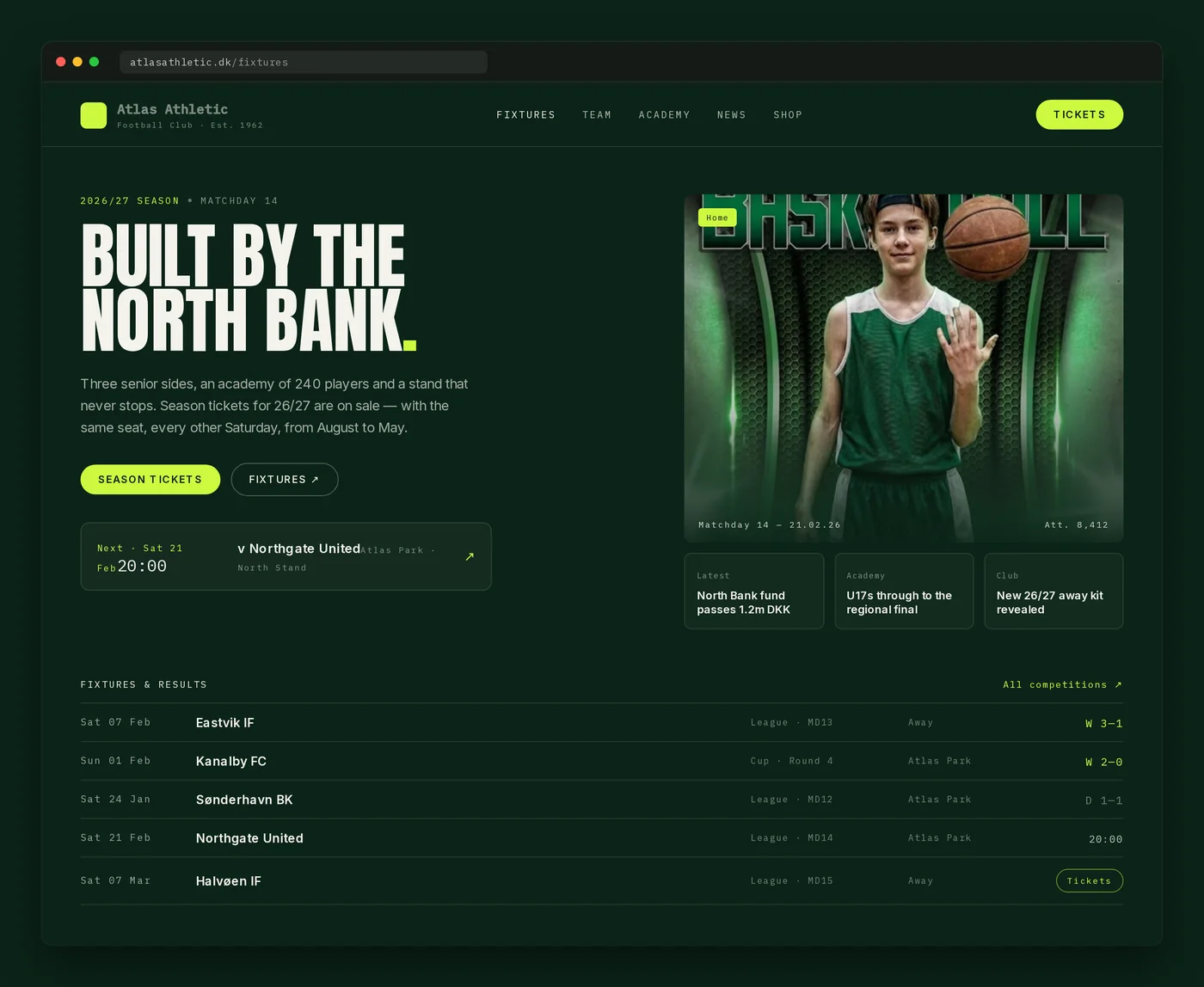Click the 20:00 kickoff in Northgate row
This screenshot has height=987, width=1204.
point(1106,839)
